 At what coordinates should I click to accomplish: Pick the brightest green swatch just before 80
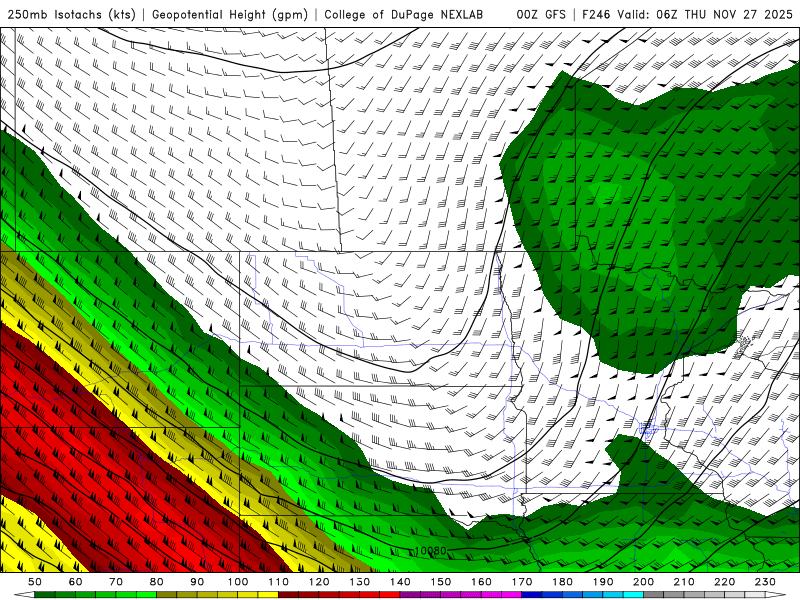146,594
